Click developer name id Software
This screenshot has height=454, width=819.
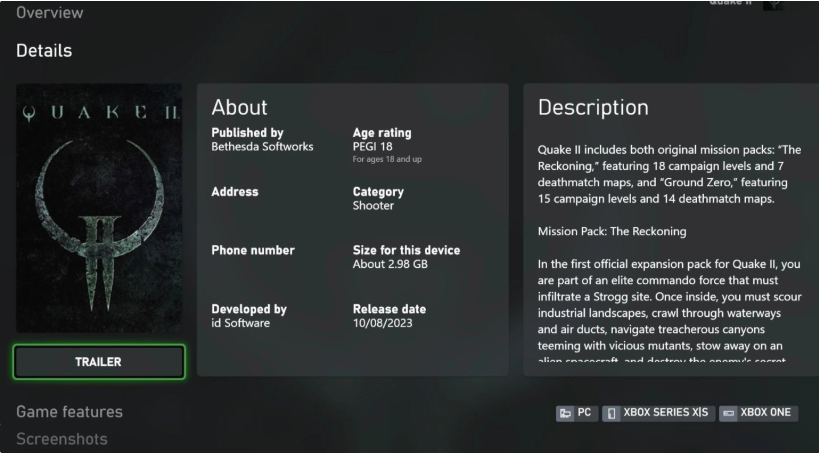[x=241, y=323]
